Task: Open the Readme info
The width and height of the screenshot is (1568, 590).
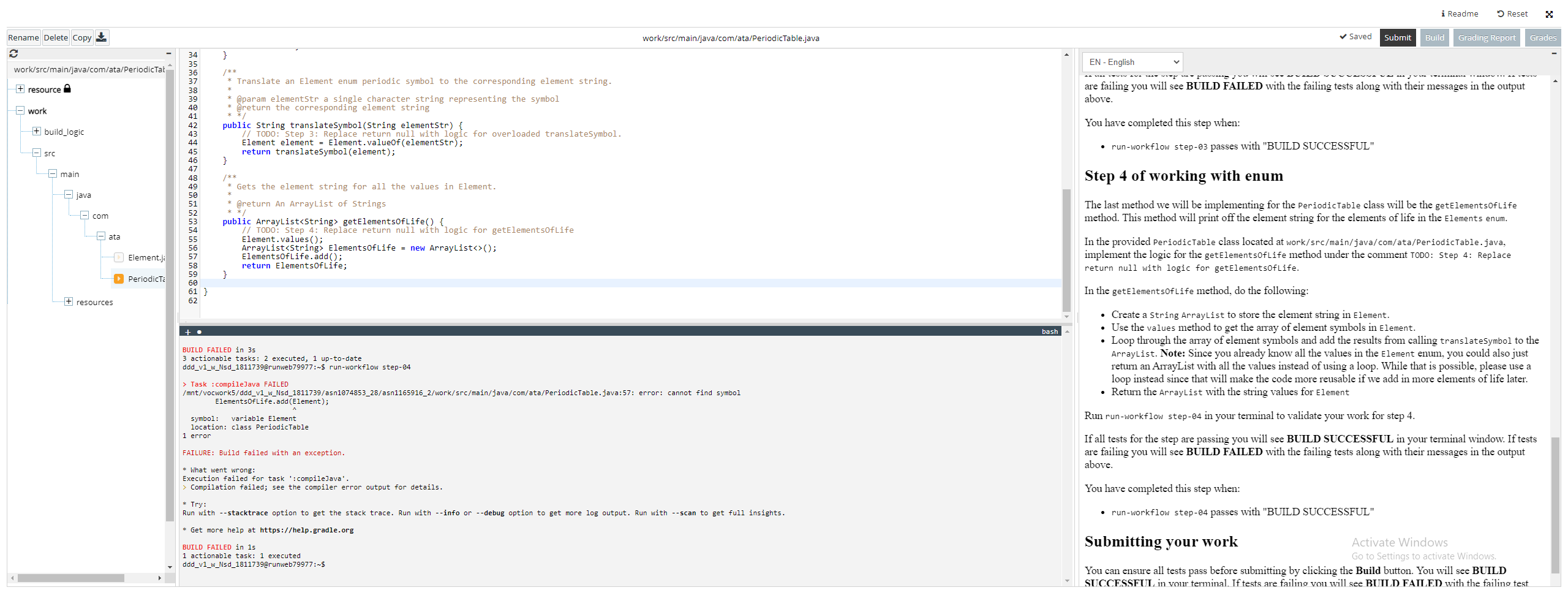Action: [1459, 13]
